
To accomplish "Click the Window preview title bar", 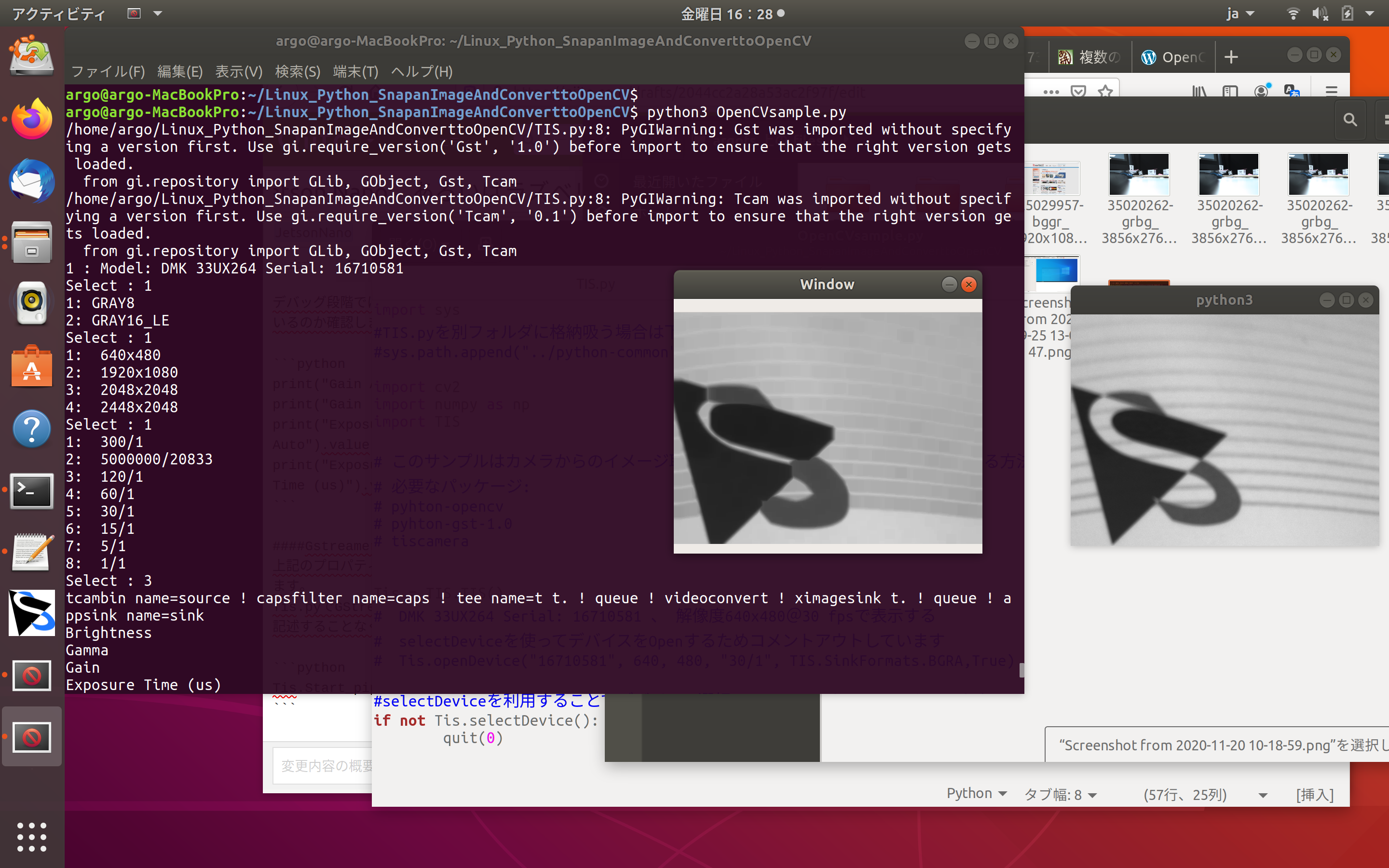I will click(x=827, y=284).
